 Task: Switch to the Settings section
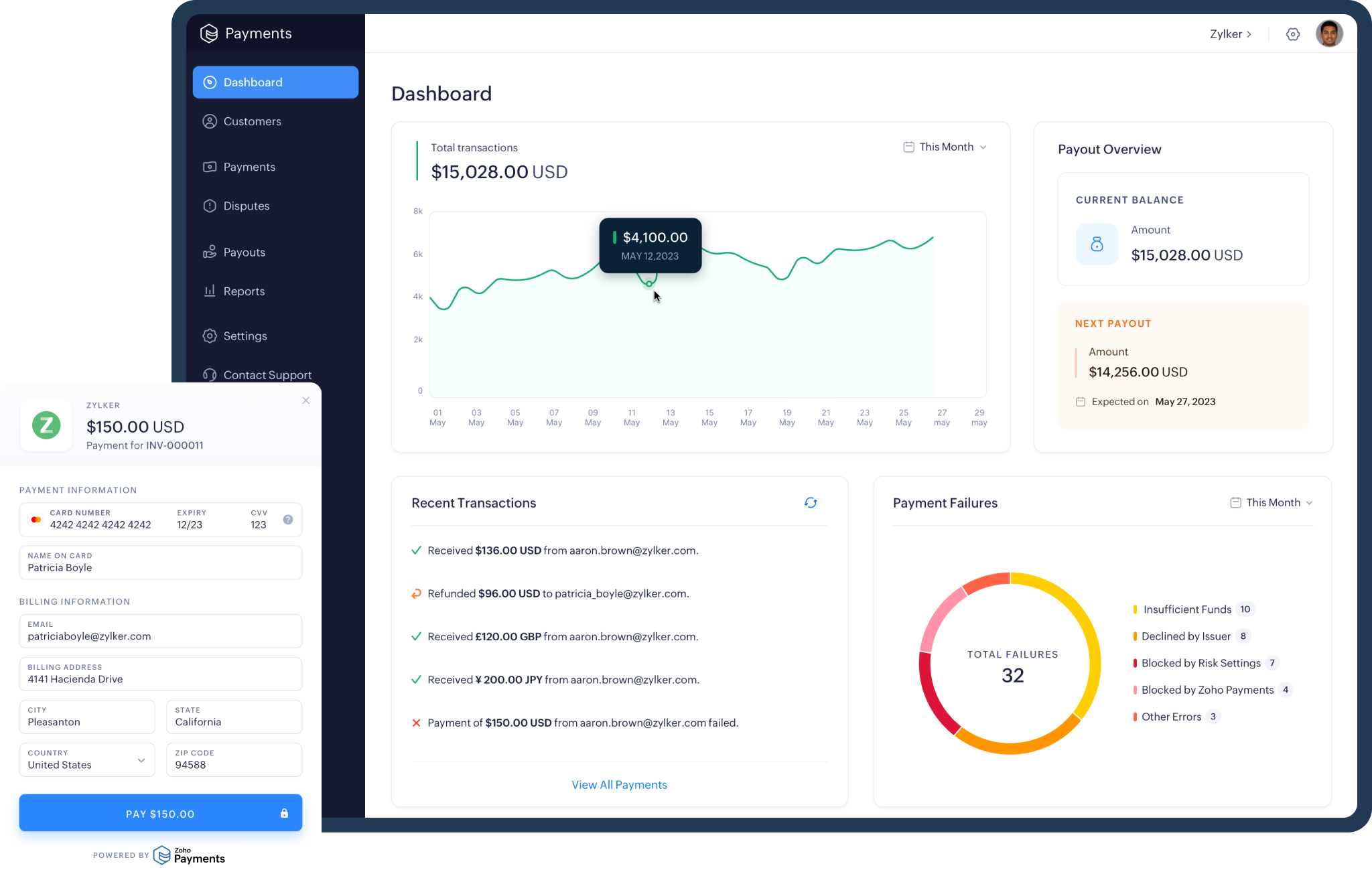point(245,336)
